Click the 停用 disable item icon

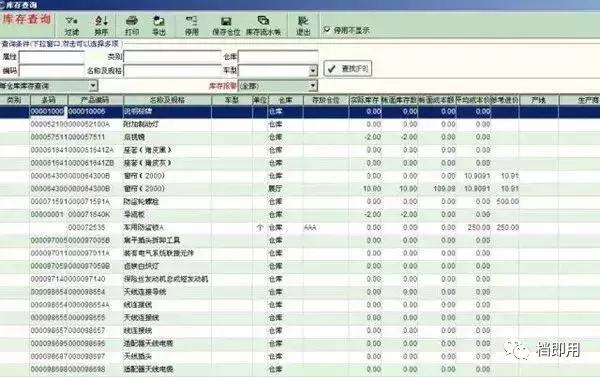coord(191,26)
